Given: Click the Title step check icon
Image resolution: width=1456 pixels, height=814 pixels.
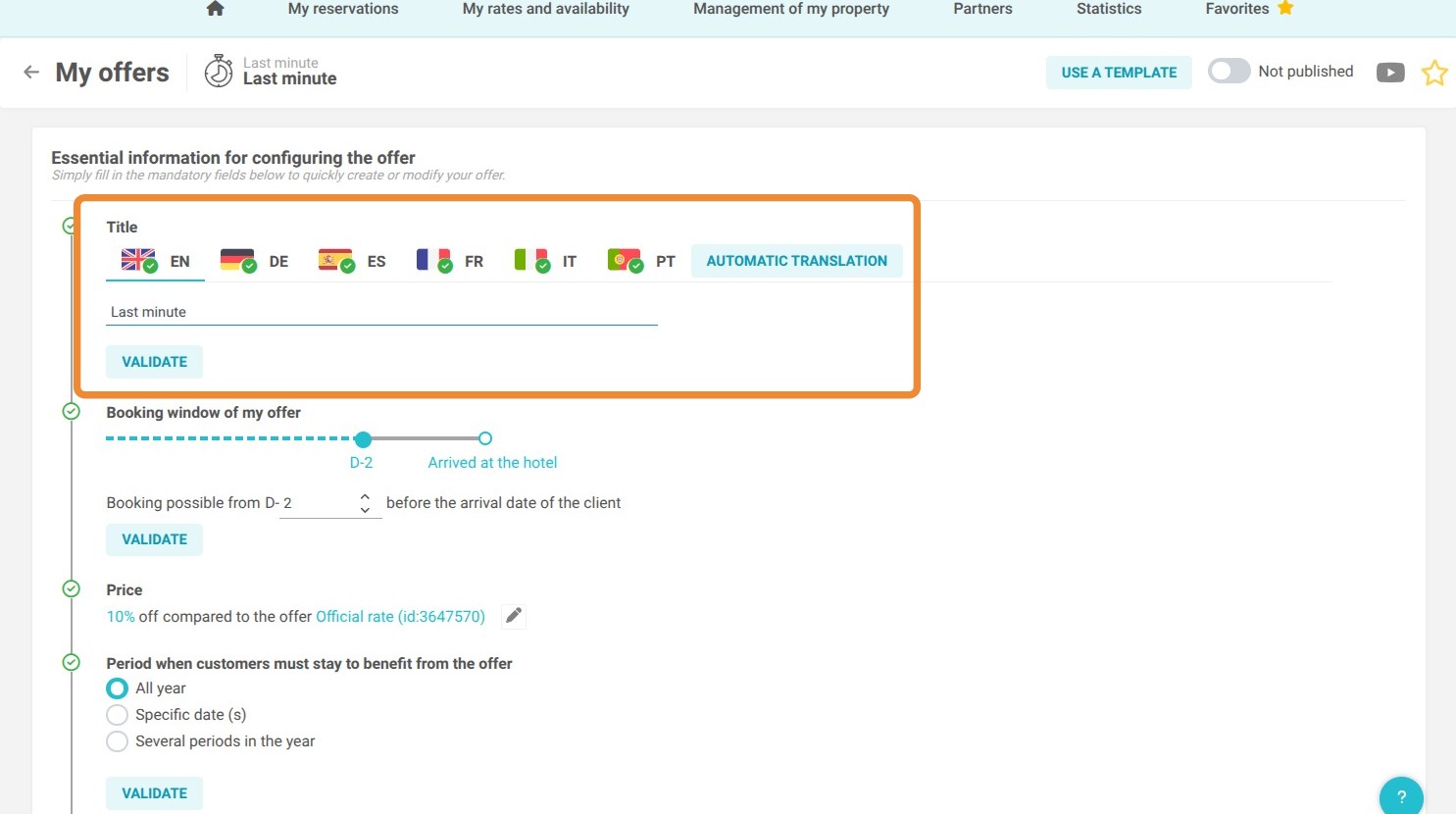Looking at the screenshot, I should coord(71,227).
